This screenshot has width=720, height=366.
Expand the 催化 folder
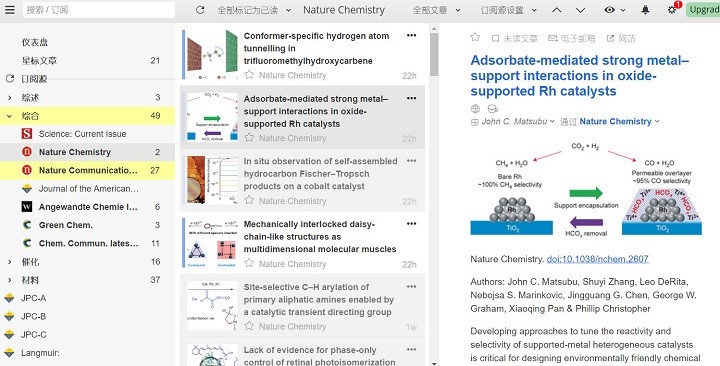pos(10,262)
